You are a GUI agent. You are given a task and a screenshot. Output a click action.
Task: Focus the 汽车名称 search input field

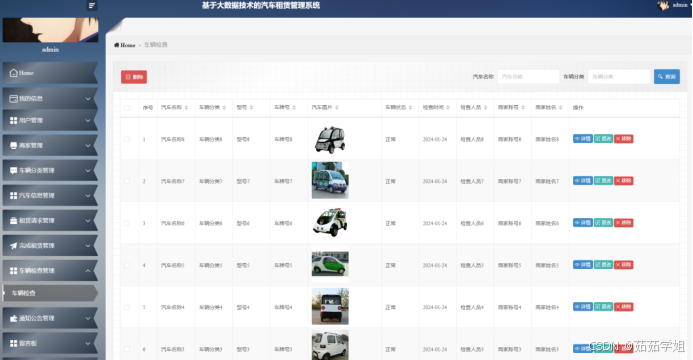pyautogui.click(x=528, y=76)
